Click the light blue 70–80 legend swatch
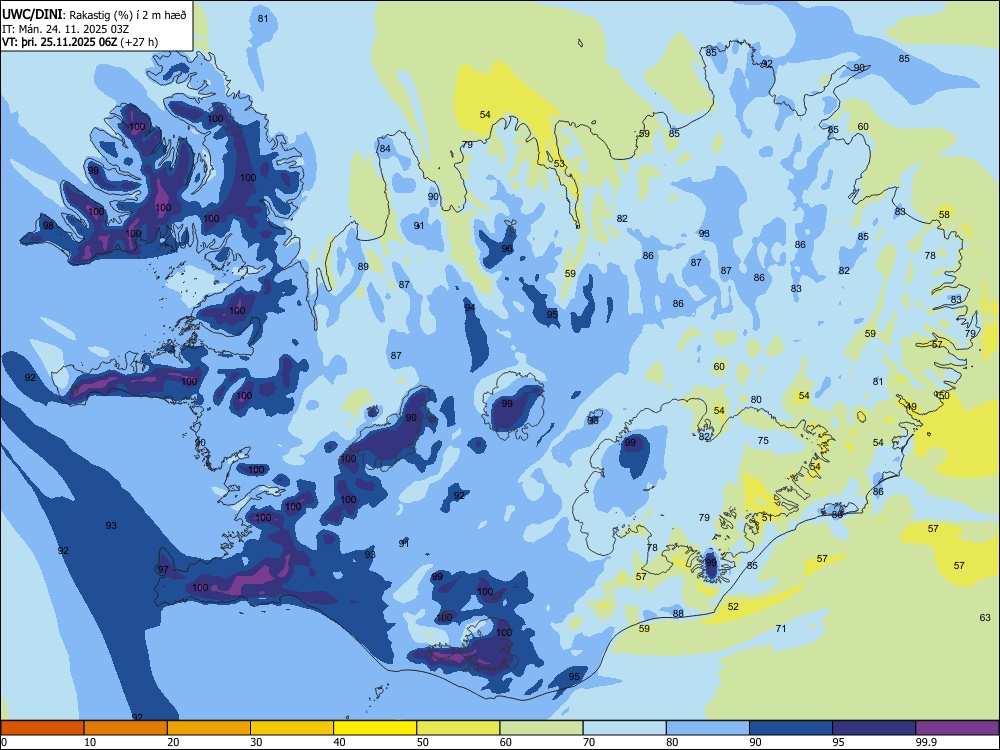The height and width of the screenshot is (750, 1000). point(624,728)
